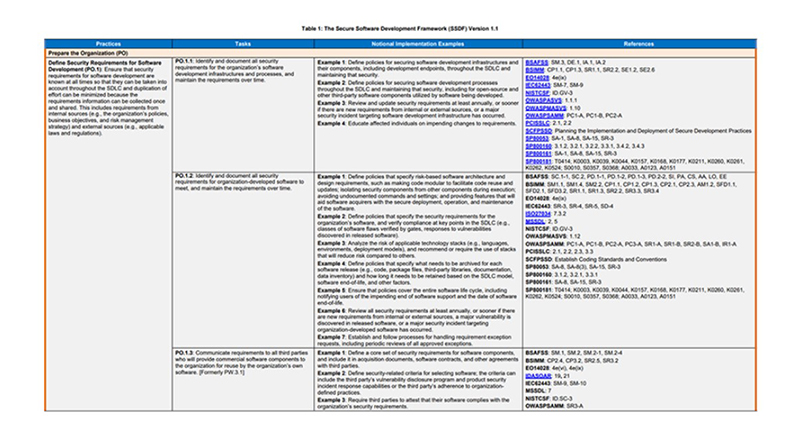Open the NISTCSF link
800x438 pixels.
click(x=537, y=93)
